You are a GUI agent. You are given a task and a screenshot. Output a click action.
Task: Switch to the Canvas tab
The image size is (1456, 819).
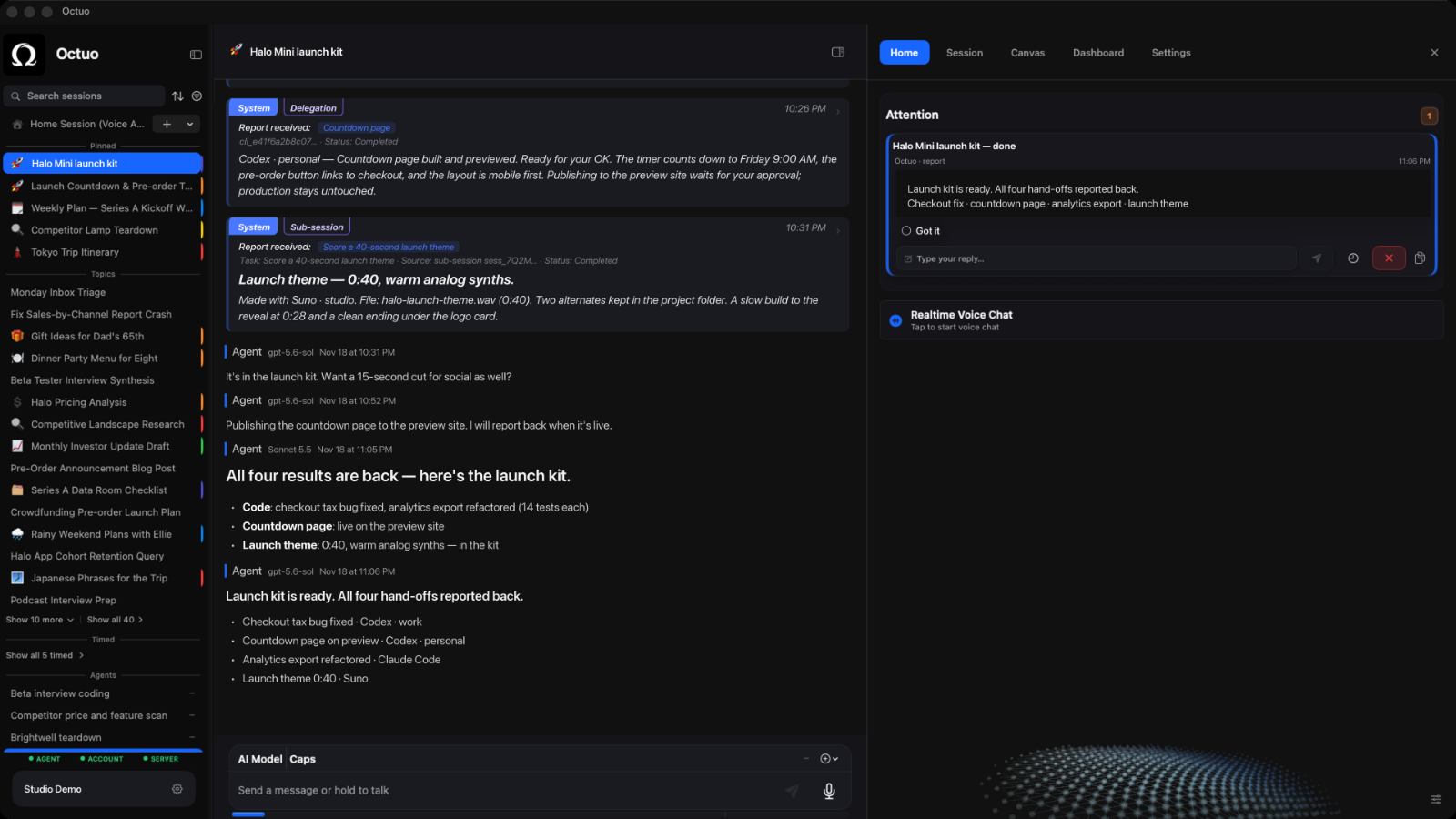point(1027,53)
